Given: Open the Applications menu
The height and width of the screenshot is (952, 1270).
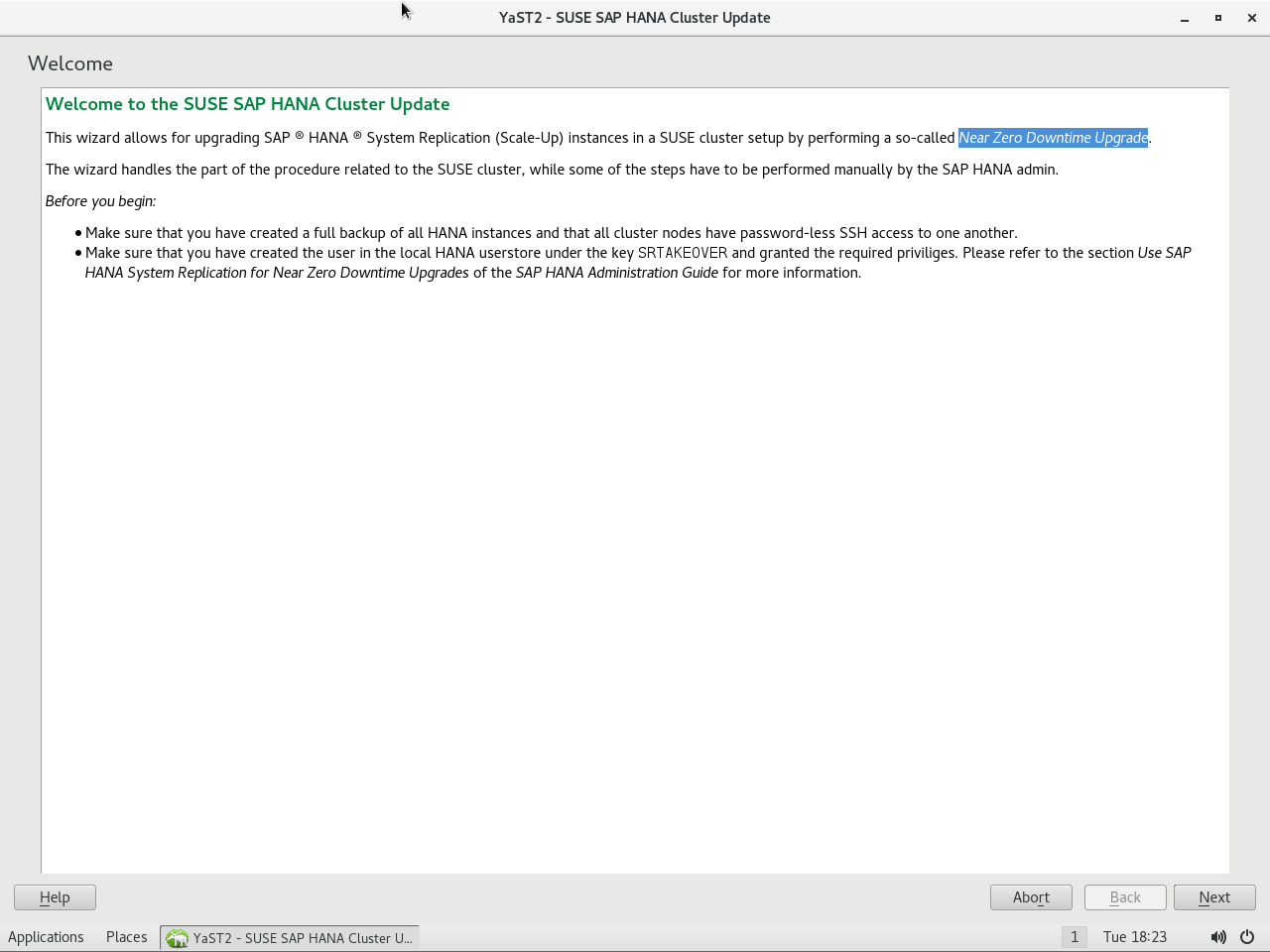Looking at the screenshot, I should click(46, 937).
